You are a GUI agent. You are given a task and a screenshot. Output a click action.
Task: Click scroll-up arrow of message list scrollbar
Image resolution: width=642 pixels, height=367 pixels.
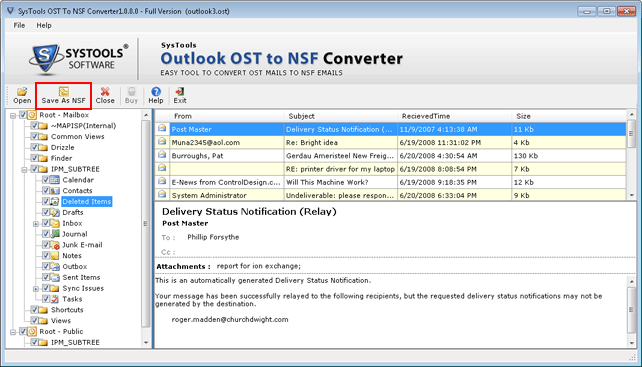click(x=631, y=115)
